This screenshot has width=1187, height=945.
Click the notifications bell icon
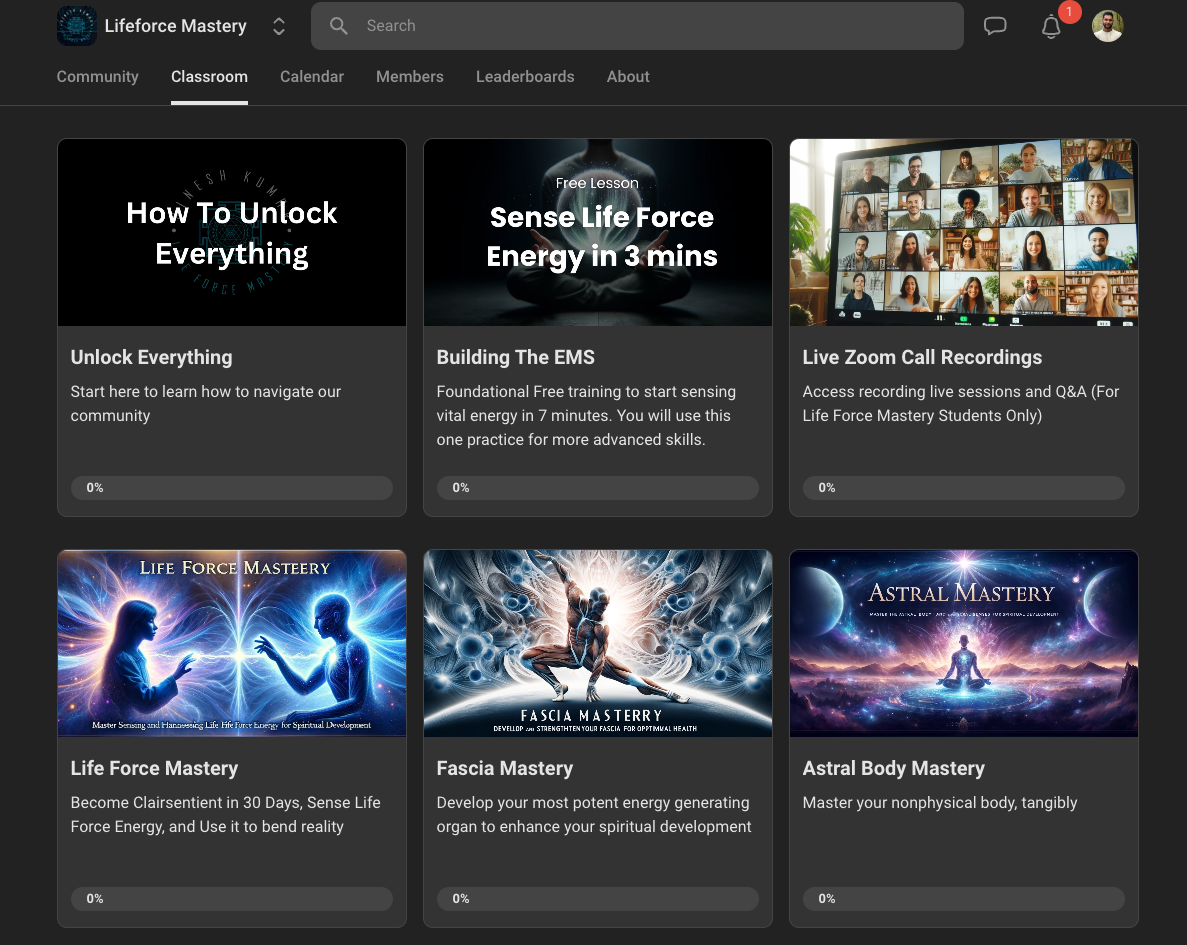[x=1051, y=27]
